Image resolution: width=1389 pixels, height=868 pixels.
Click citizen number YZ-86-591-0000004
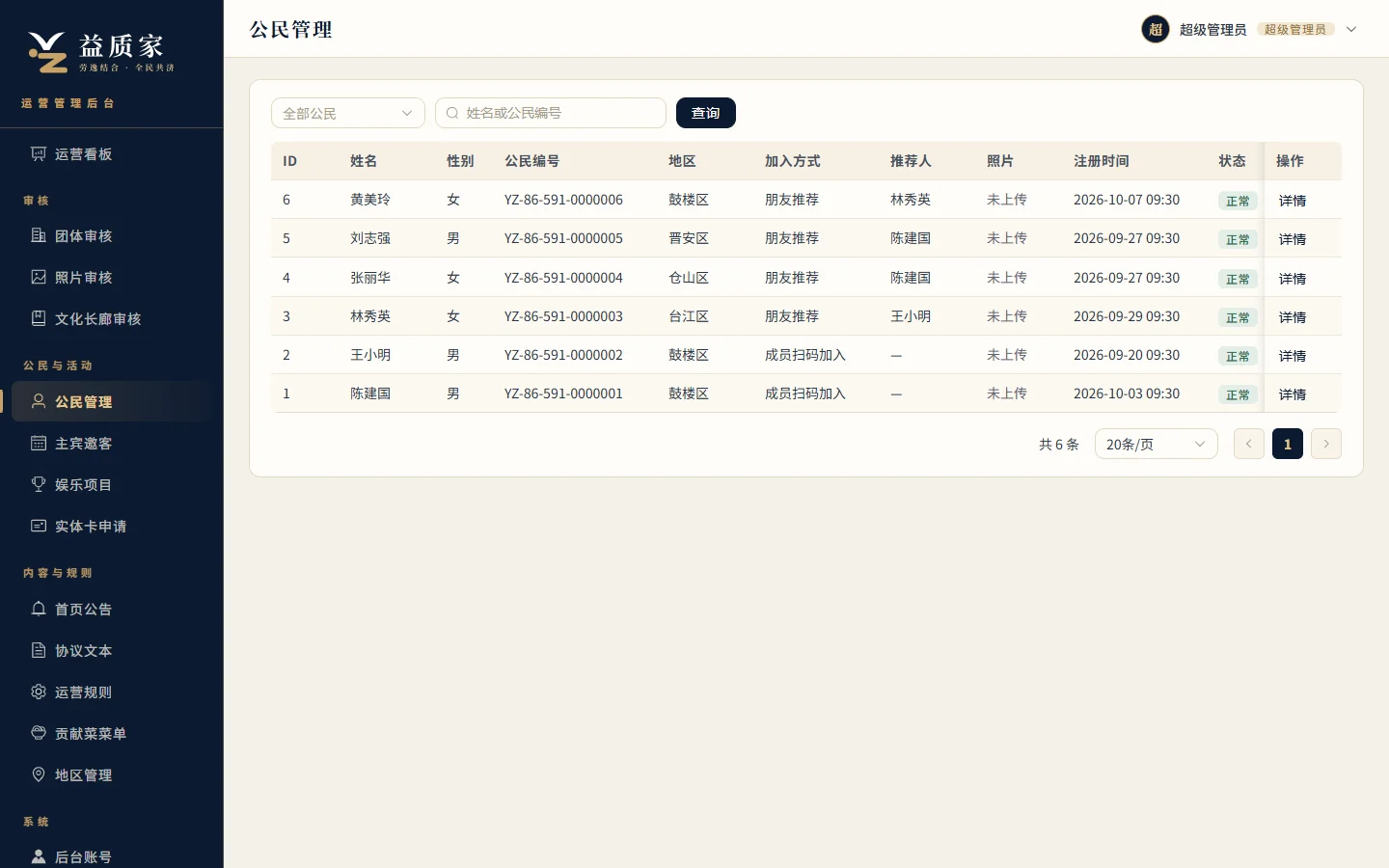563,278
